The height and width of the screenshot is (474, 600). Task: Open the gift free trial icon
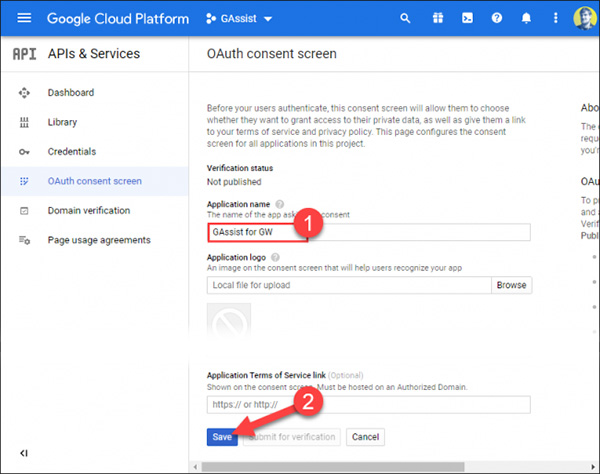click(436, 18)
